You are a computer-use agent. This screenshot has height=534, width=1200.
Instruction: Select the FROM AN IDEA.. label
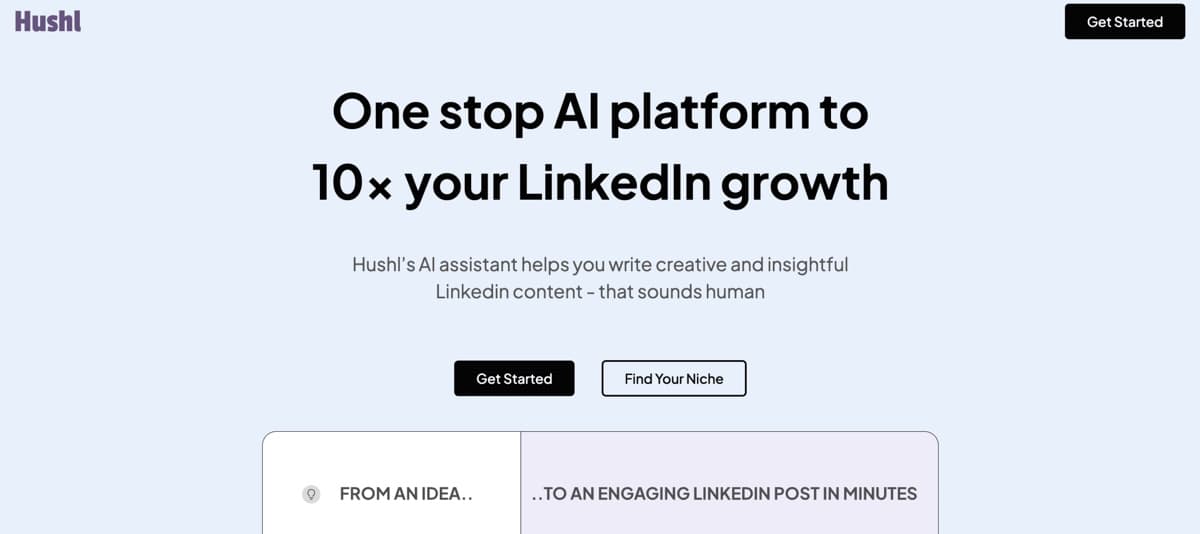(406, 494)
